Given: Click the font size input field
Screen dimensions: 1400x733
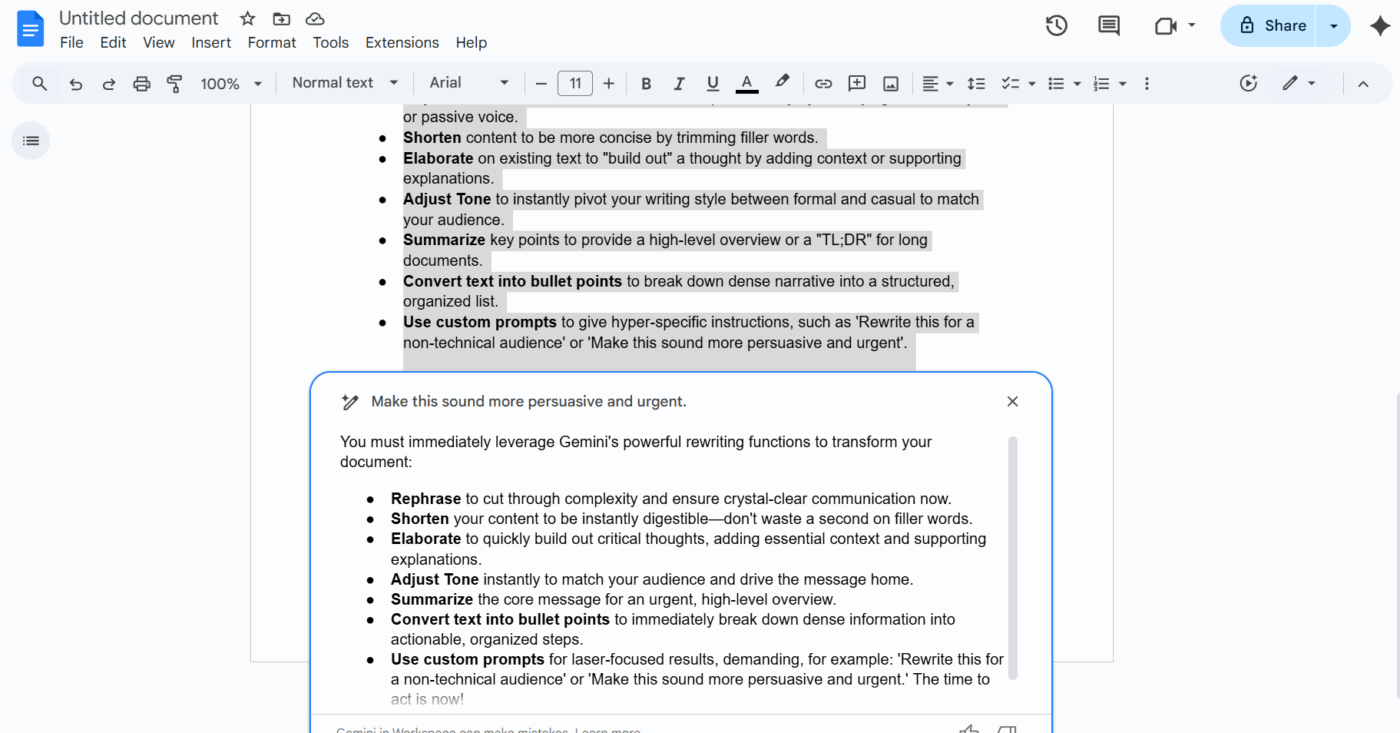Looking at the screenshot, I should click(575, 84).
